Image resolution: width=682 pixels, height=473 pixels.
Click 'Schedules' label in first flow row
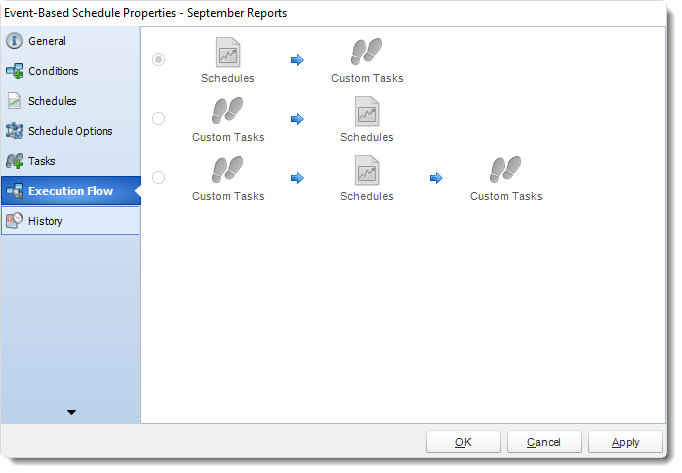coord(227,78)
